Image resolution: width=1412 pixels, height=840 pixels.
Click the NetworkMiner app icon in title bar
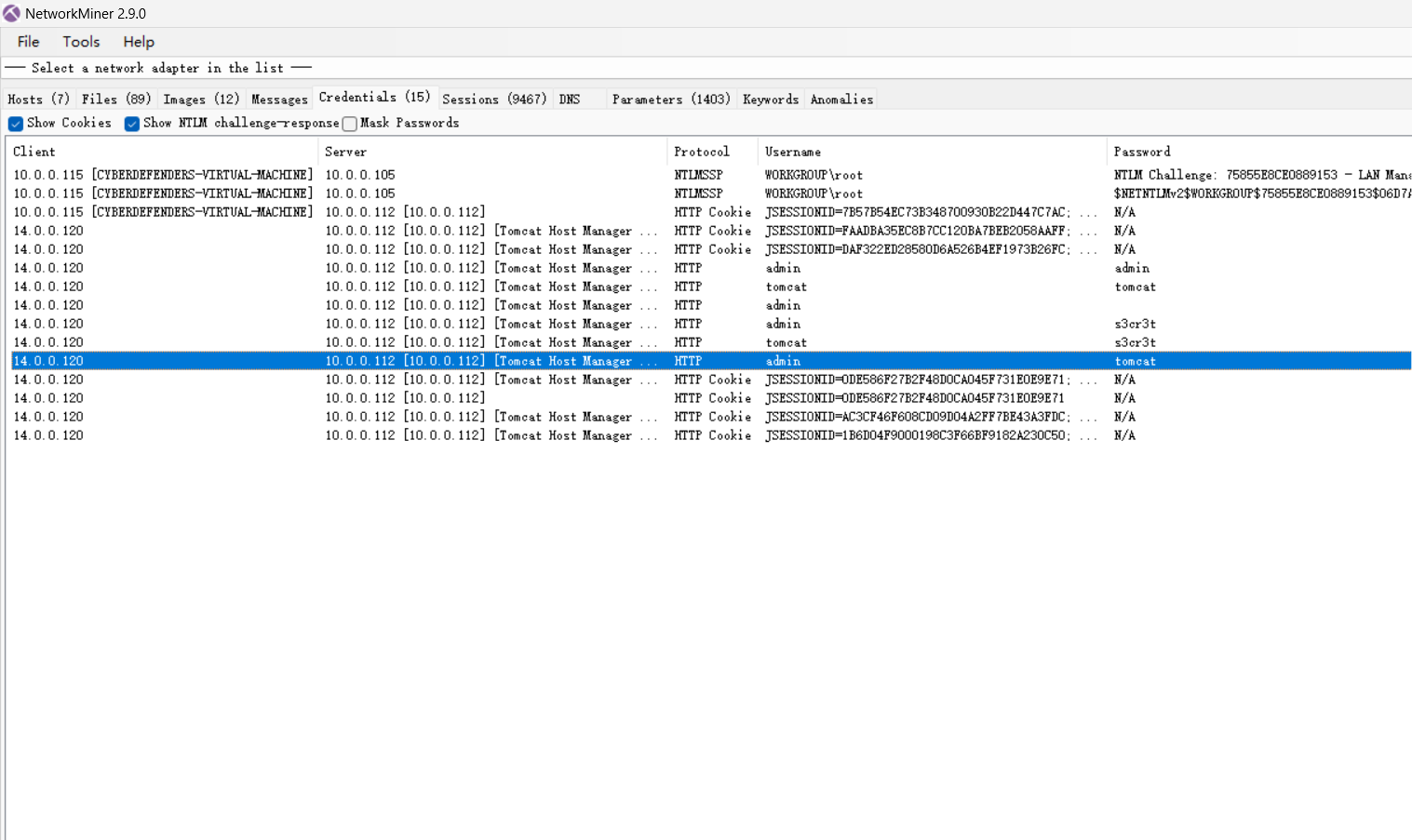(11, 13)
